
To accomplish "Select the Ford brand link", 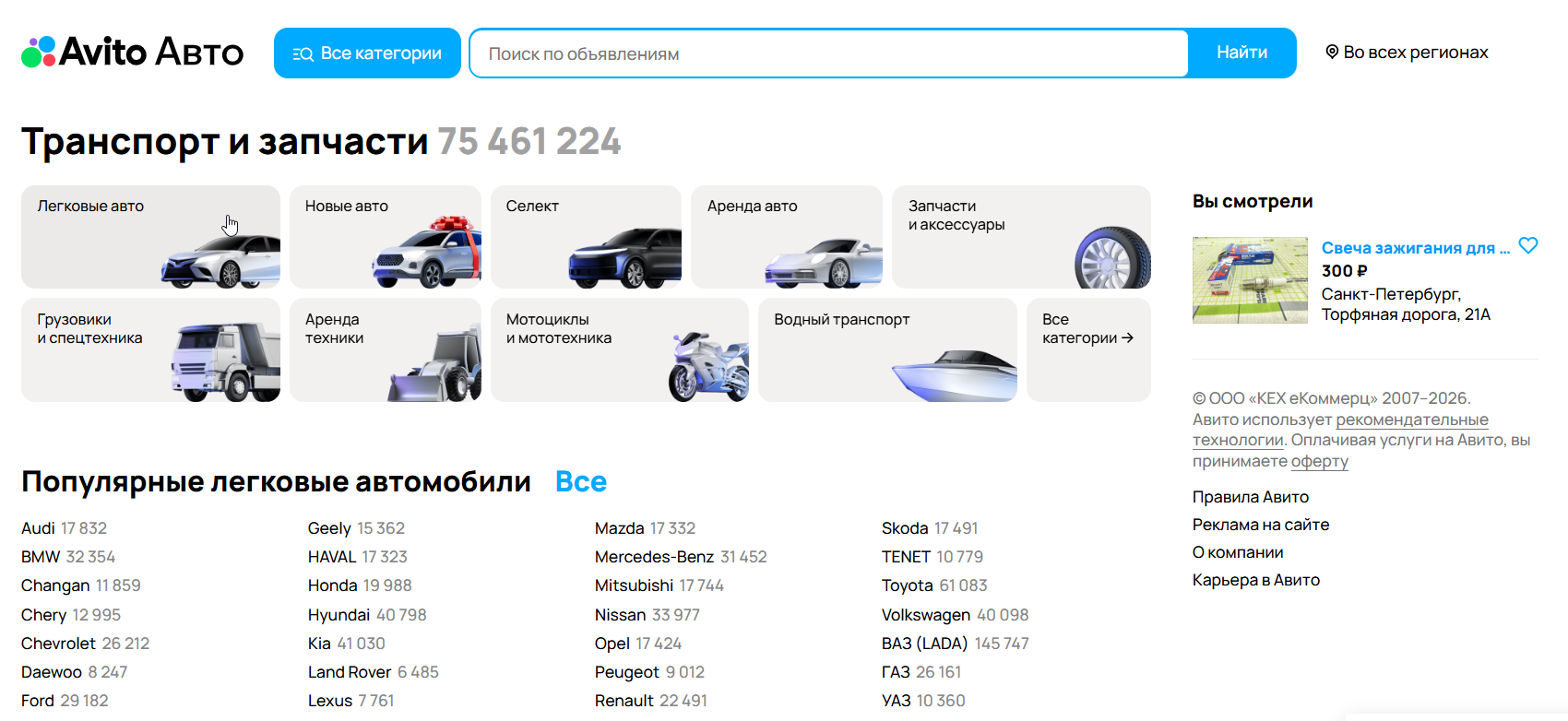I will pyautogui.click(x=38, y=701).
